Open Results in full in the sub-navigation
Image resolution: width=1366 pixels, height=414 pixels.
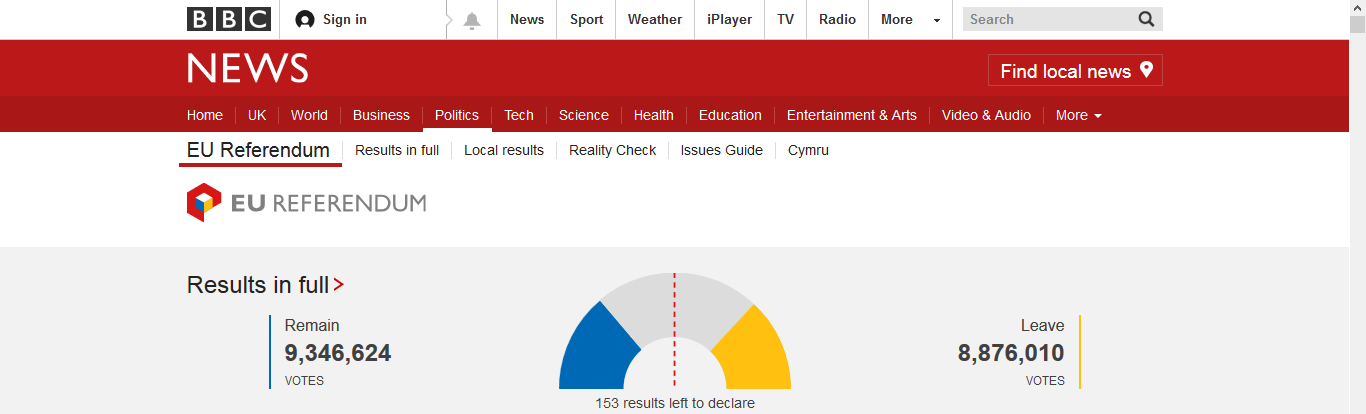[x=397, y=150]
